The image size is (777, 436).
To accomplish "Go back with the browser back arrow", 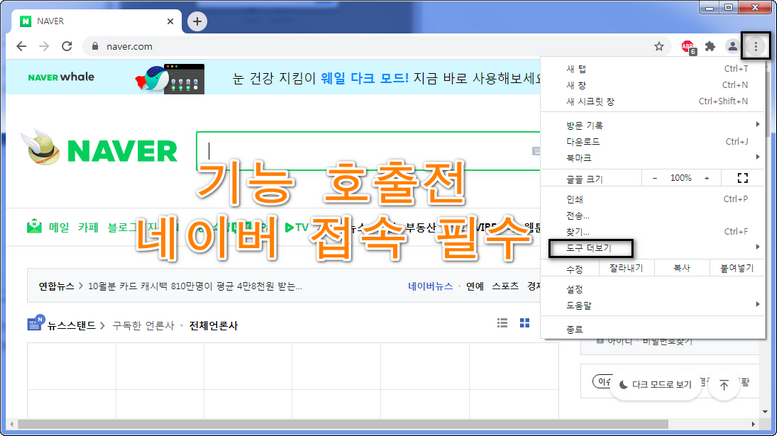I will 21,47.
